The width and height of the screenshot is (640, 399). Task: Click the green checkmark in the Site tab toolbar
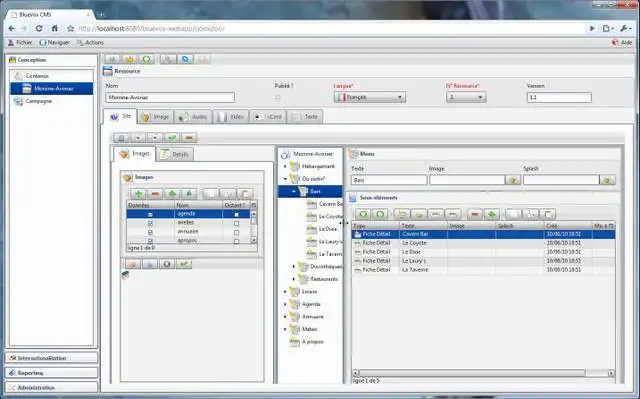point(172,137)
